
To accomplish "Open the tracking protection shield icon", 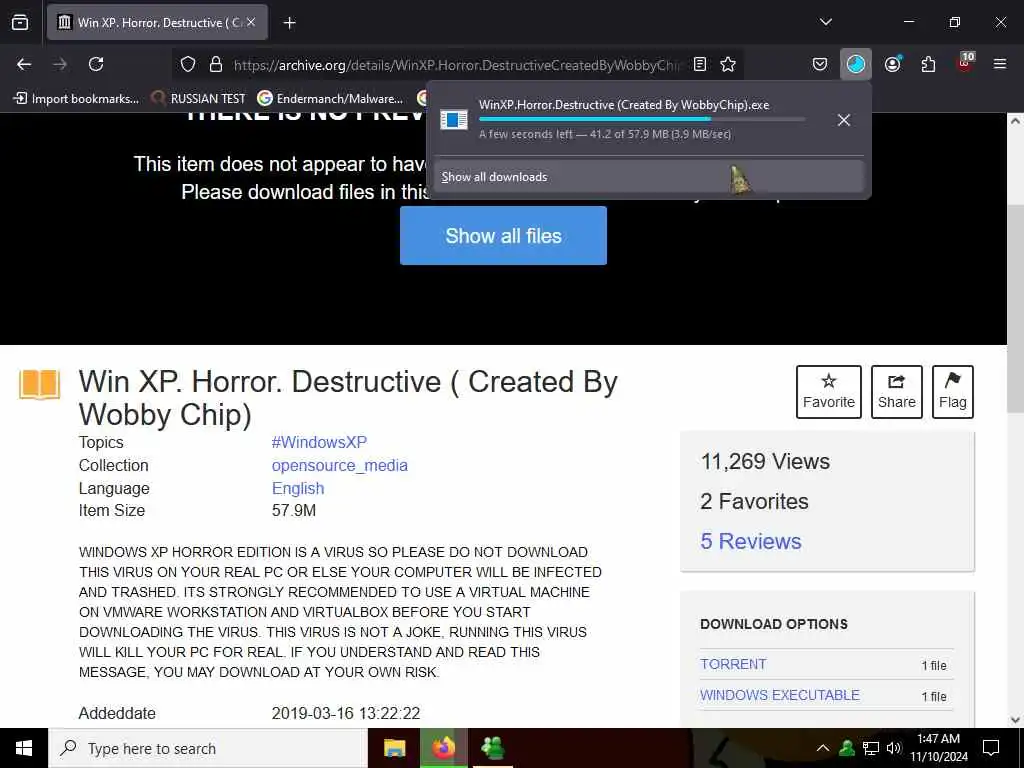I will coord(188,64).
